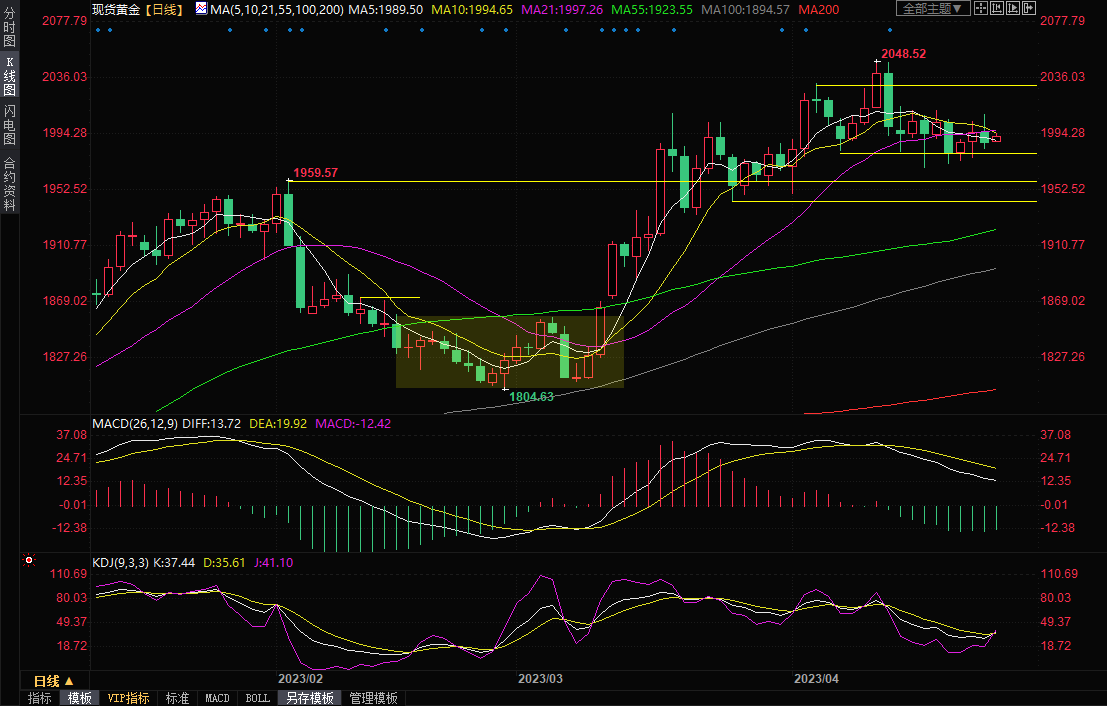
Task: Open the 闪电图 view
Action: (9, 124)
